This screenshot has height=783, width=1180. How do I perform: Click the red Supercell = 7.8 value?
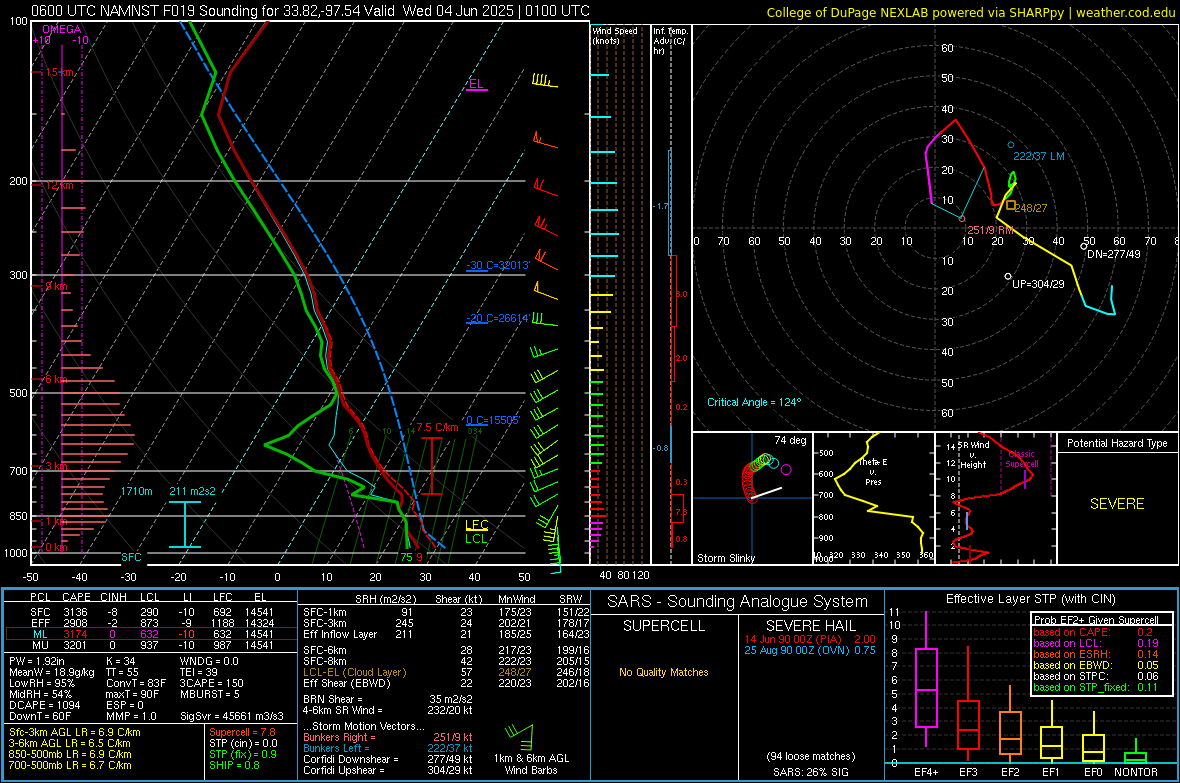click(242, 732)
